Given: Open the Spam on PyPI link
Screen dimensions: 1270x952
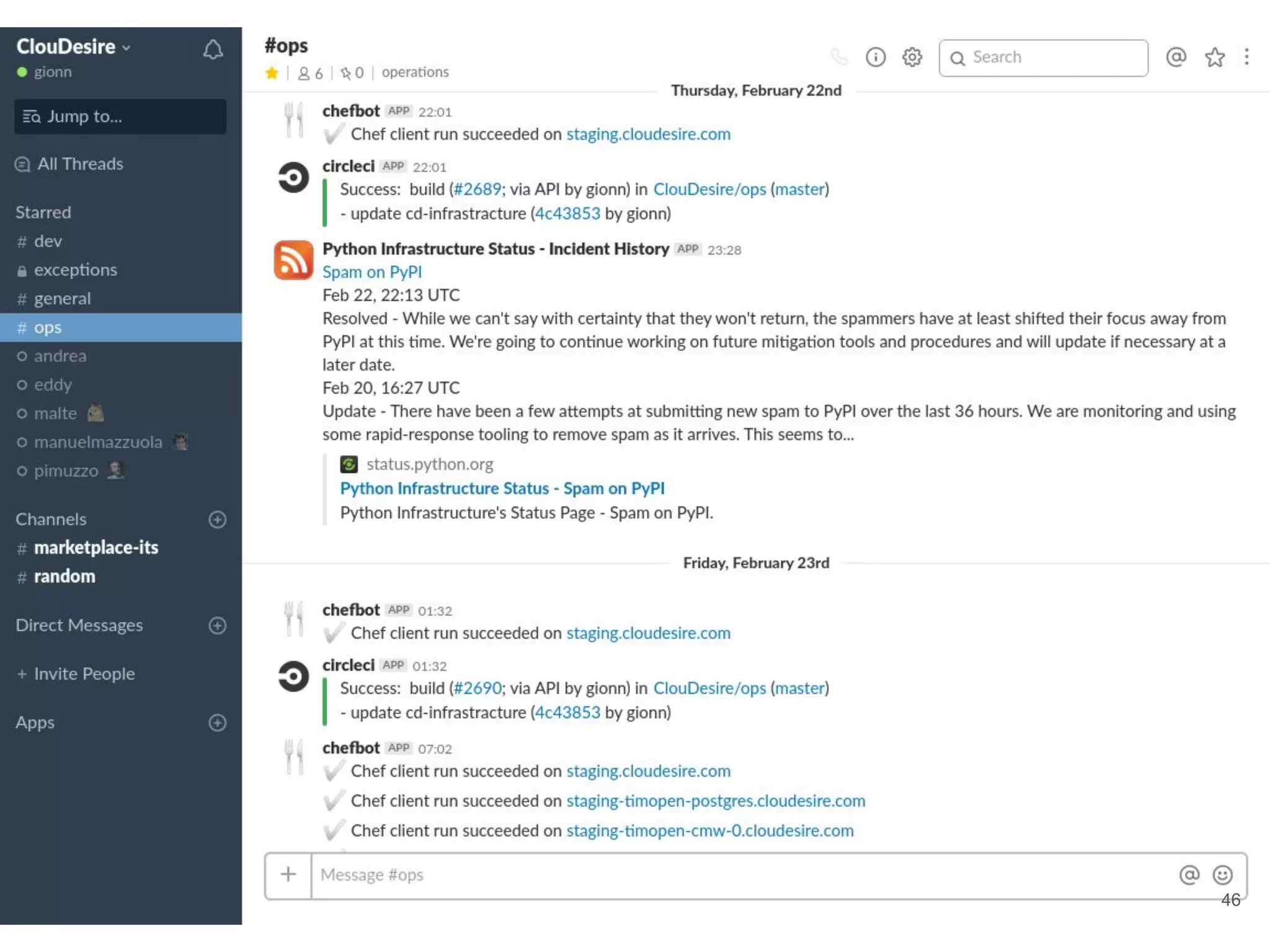Looking at the screenshot, I should (x=372, y=272).
